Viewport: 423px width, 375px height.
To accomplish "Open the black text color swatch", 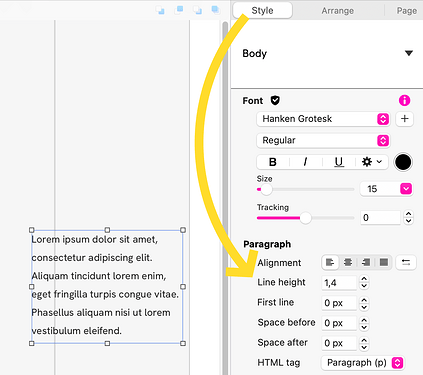I will [403, 162].
